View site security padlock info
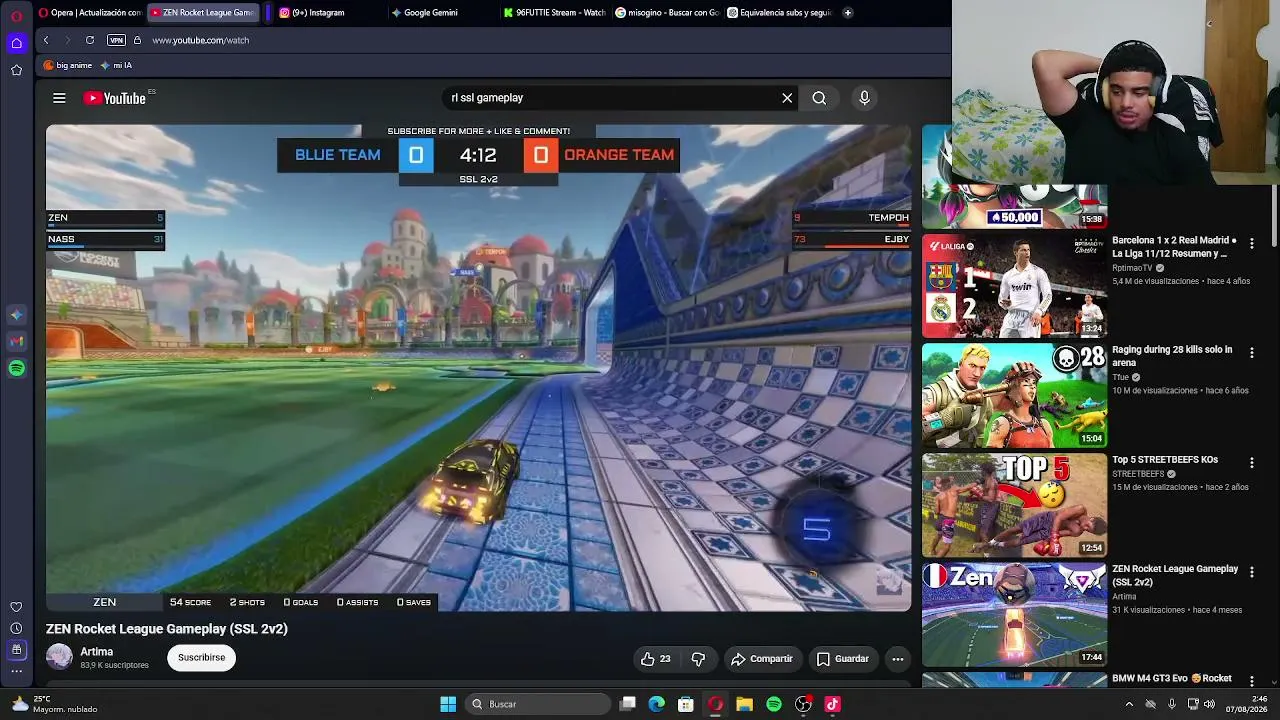The height and width of the screenshot is (720, 1280). tap(137, 40)
